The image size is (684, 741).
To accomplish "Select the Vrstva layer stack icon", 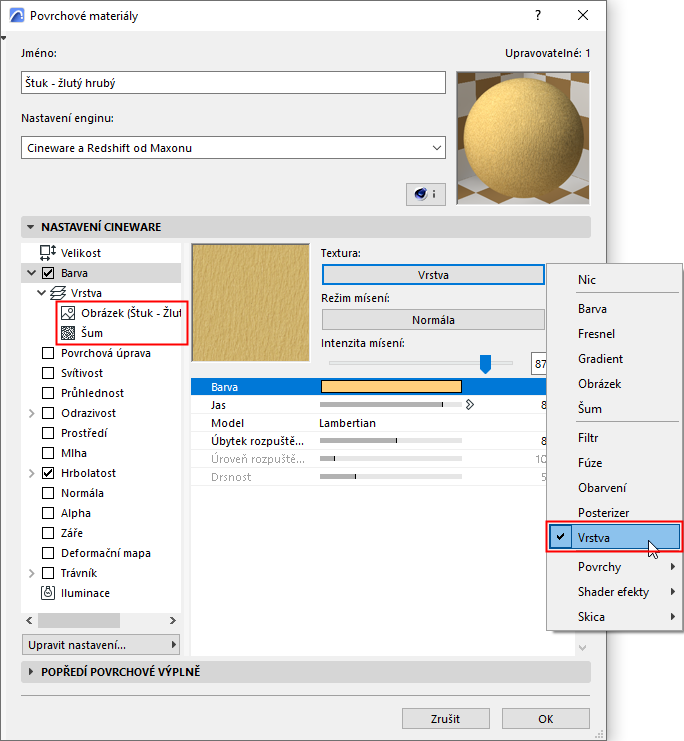I will [58, 293].
